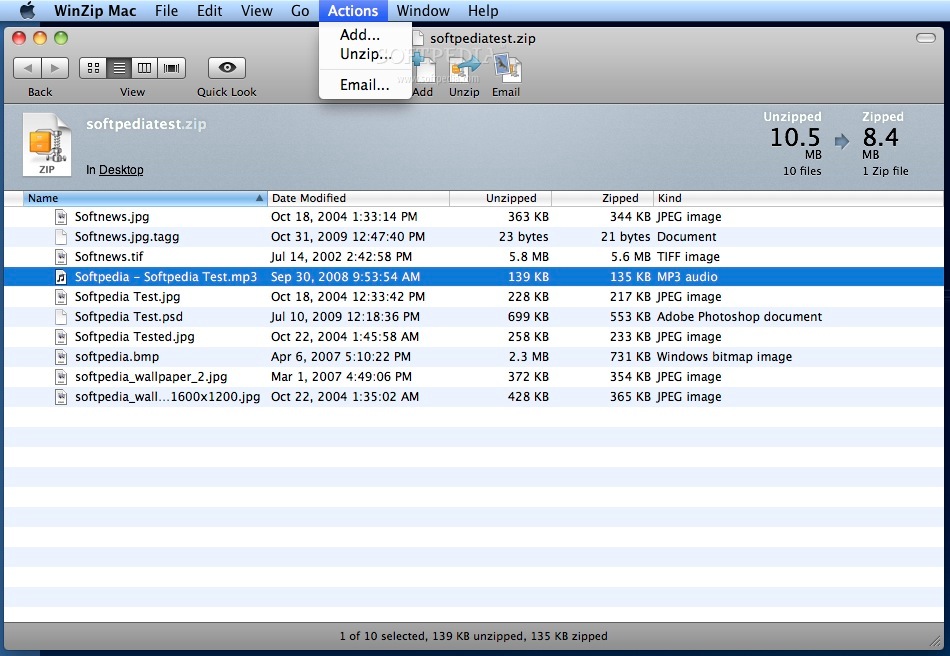Viewport: 950px width, 656px height.
Task: Switch to icon view mode
Action: tap(93, 68)
